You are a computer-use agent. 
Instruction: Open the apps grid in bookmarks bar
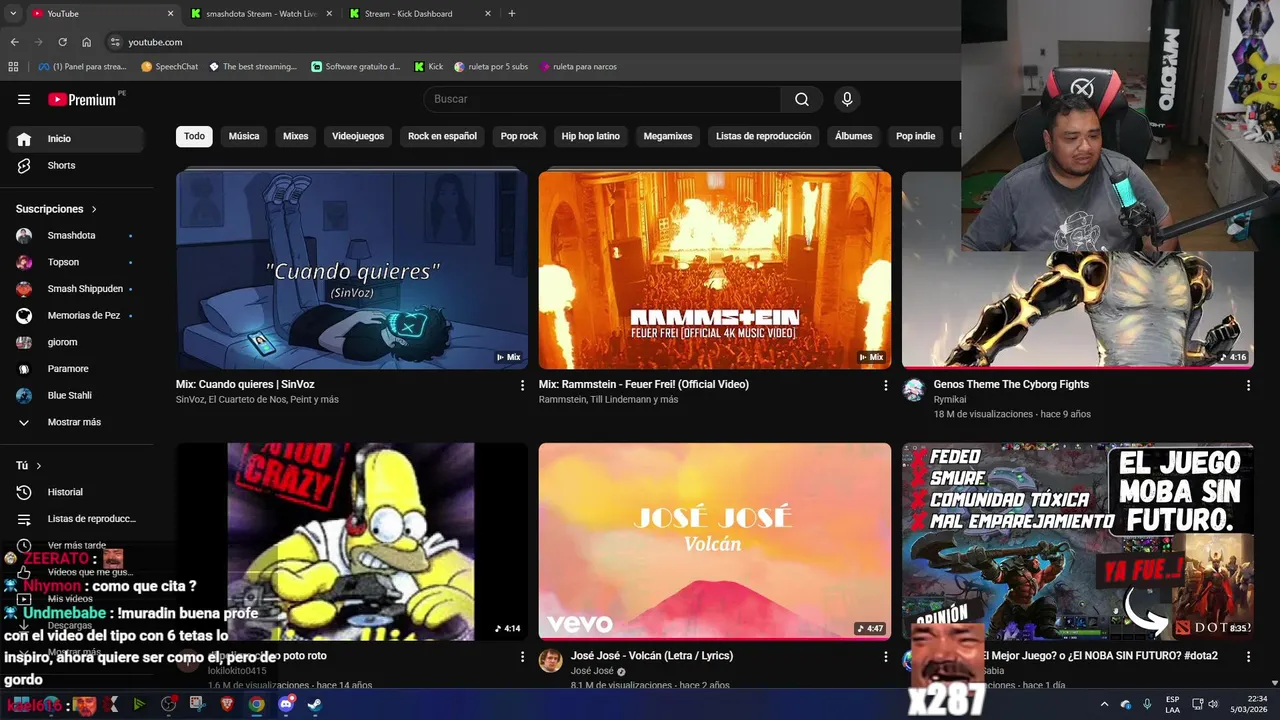[x=13, y=67]
